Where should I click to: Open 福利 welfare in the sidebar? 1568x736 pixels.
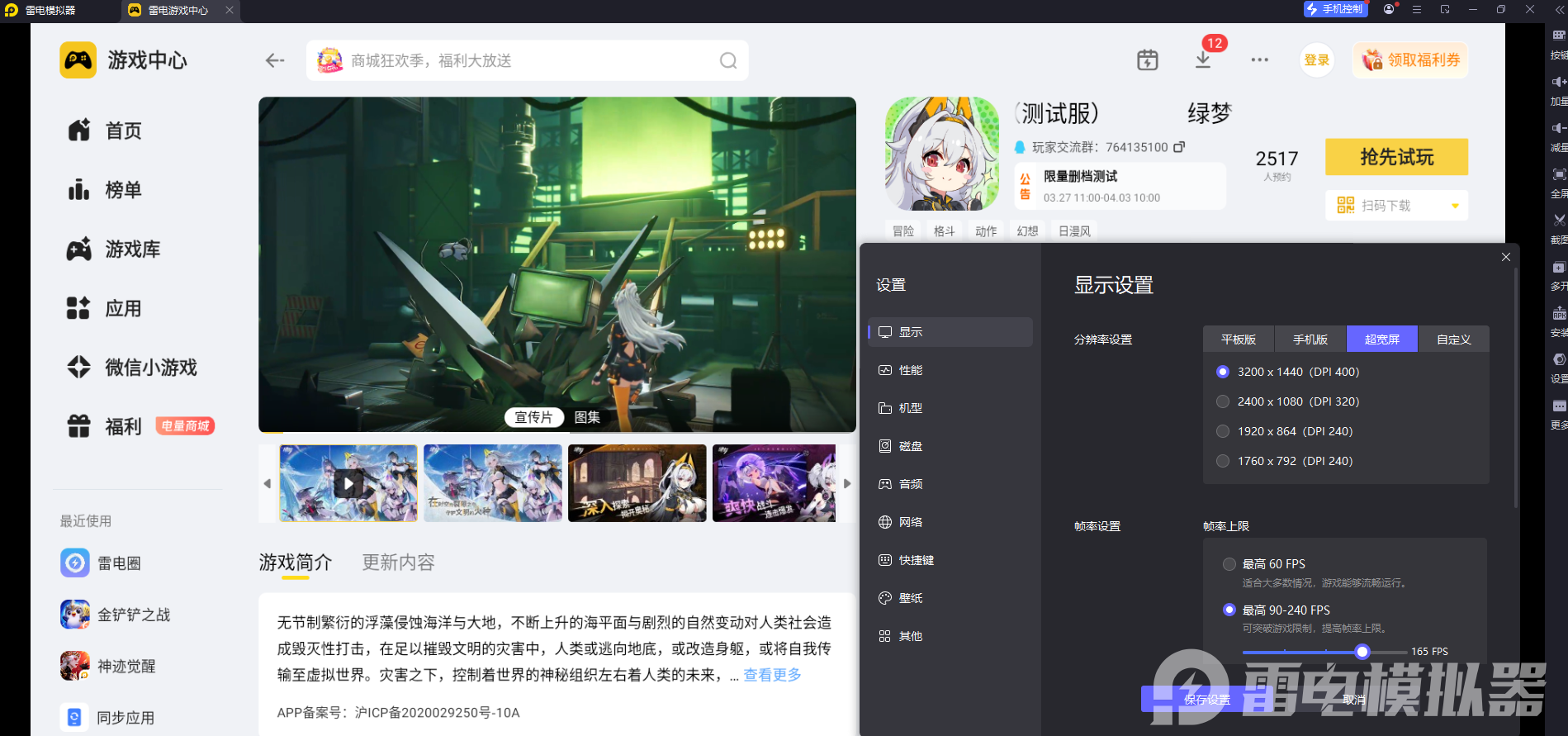tap(105, 427)
